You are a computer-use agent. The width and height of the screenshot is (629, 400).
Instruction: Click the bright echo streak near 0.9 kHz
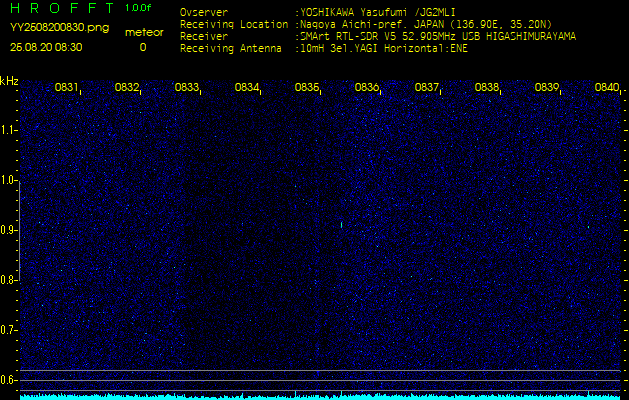tap(341, 225)
